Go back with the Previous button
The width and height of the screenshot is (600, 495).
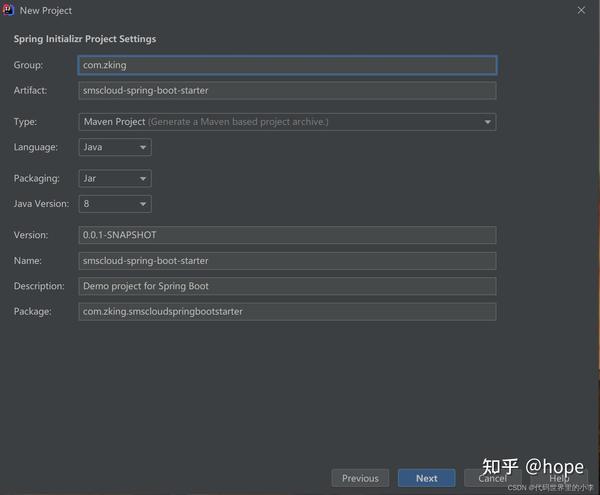(360, 478)
